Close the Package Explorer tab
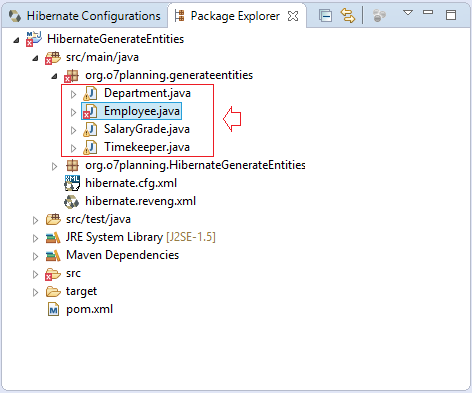Viewport: 472px width, 393px height. (x=293, y=16)
